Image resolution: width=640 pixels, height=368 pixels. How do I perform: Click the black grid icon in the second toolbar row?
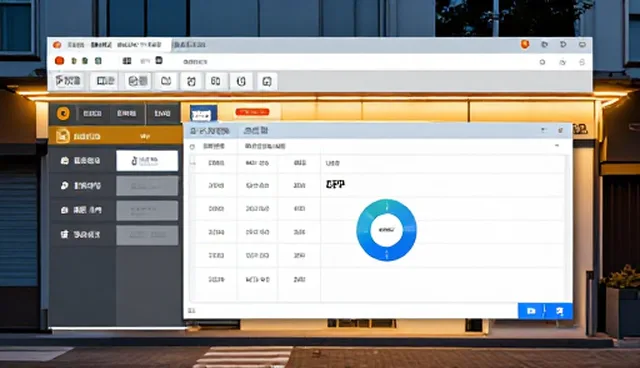[x=127, y=61]
